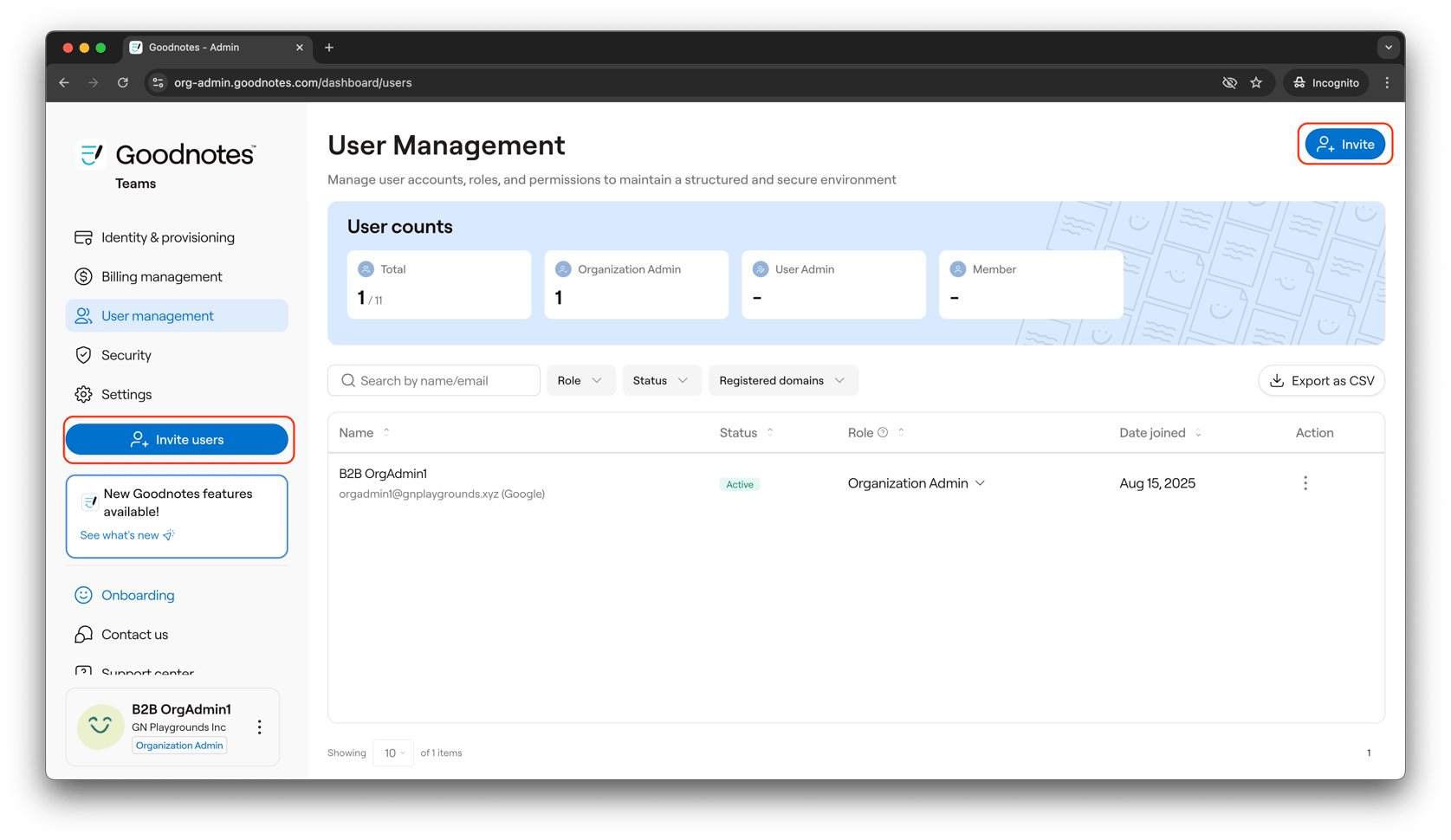The height and width of the screenshot is (840, 1451).
Task: Open Settings in the sidebar
Action: (177, 395)
